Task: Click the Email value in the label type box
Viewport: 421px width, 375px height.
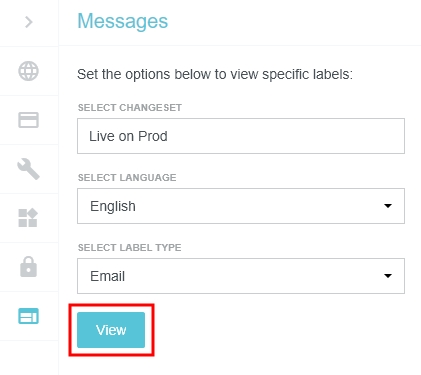Action: [107, 276]
